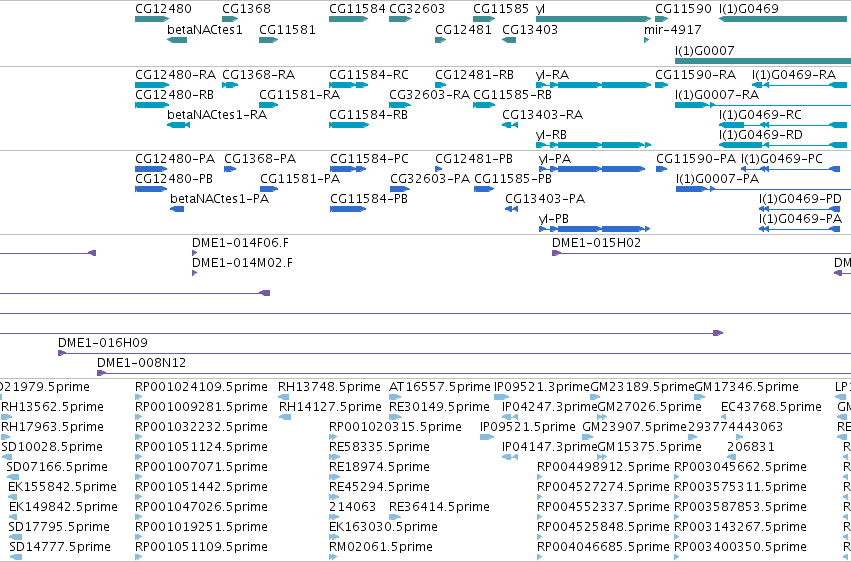Screen dimensions: 851x562
Task: Select the RP003045662.5prime EST marker
Action: pyautogui.click(x=677, y=477)
